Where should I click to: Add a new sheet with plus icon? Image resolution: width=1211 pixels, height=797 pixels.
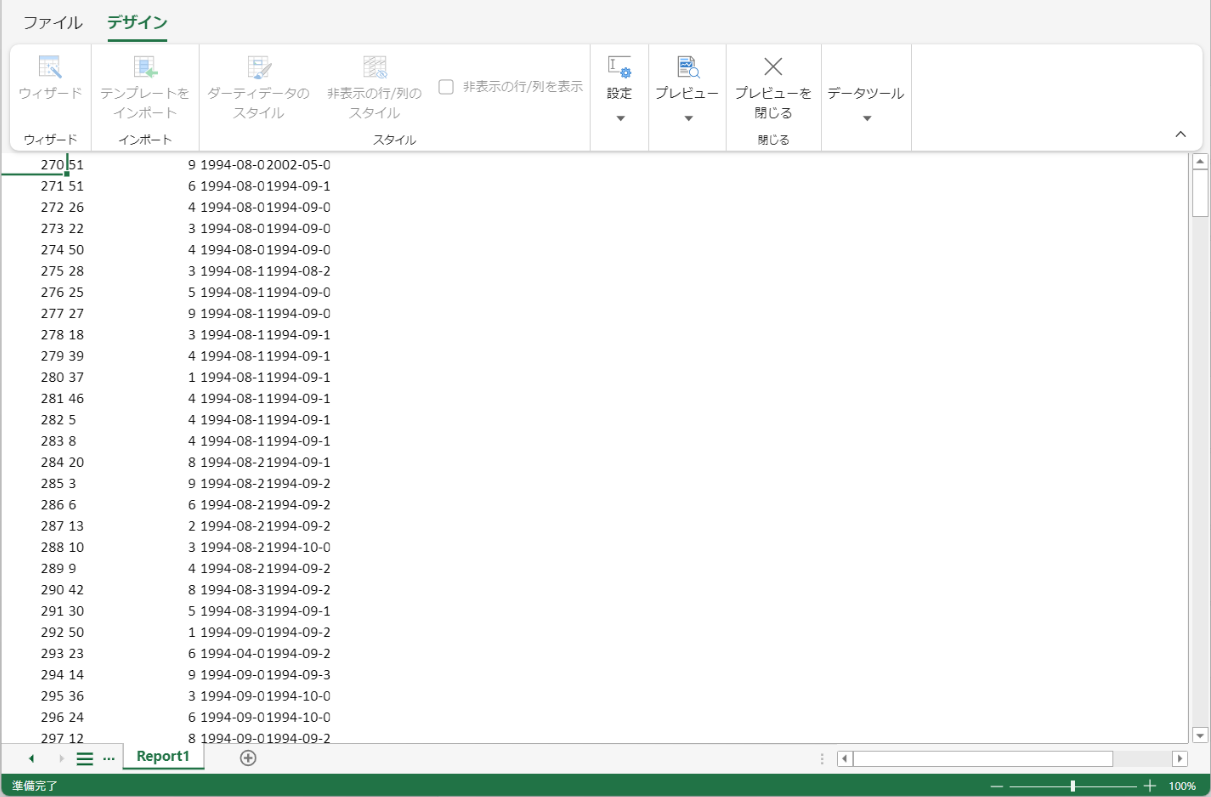(x=248, y=758)
